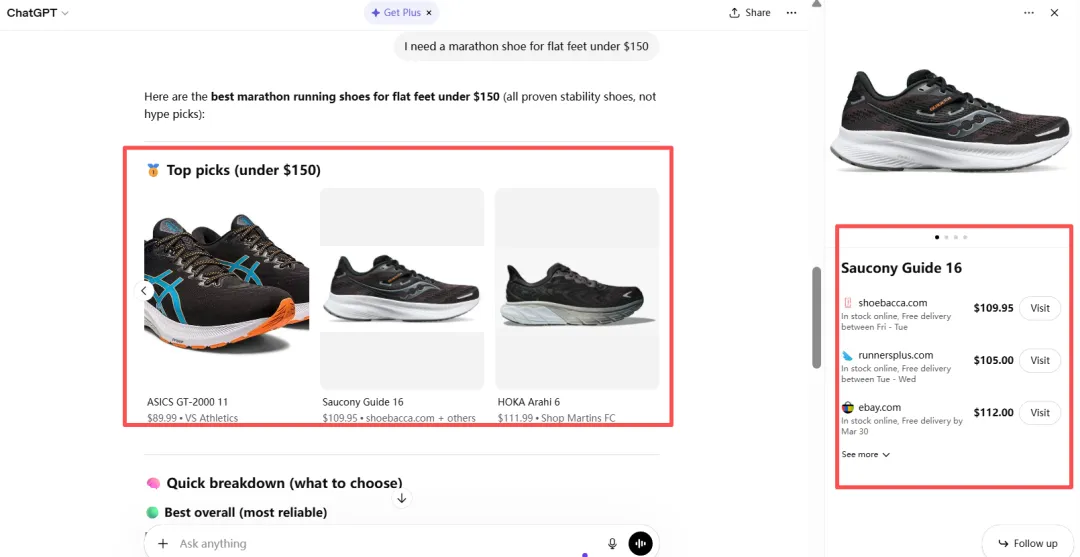Select the ASICS GT-2000 11 product card
This screenshot has width=1080, height=557.
point(226,300)
